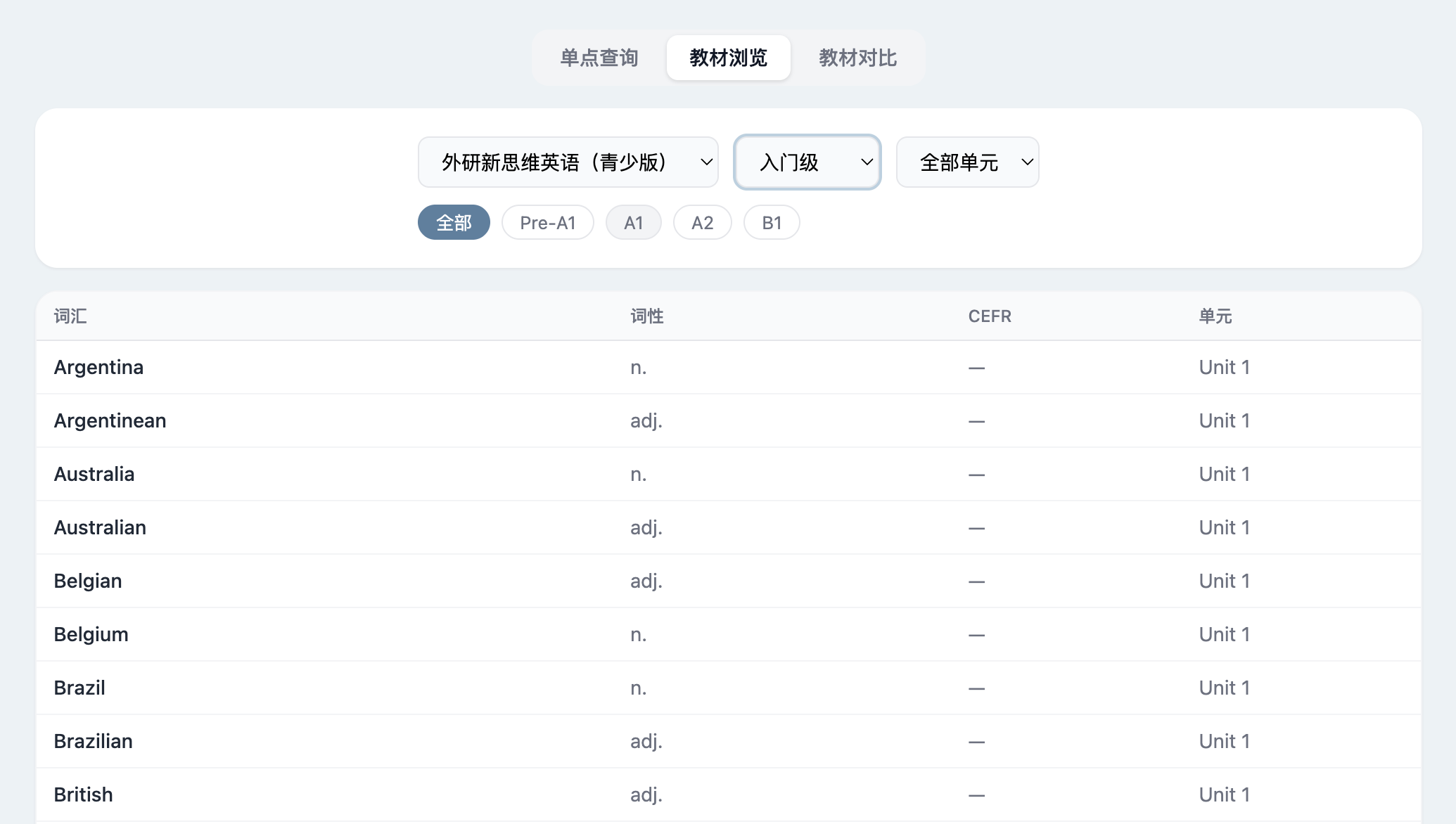
Task: Switch to the 单点查询 tab
Action: pyautogui.click(x=599, y=58)
